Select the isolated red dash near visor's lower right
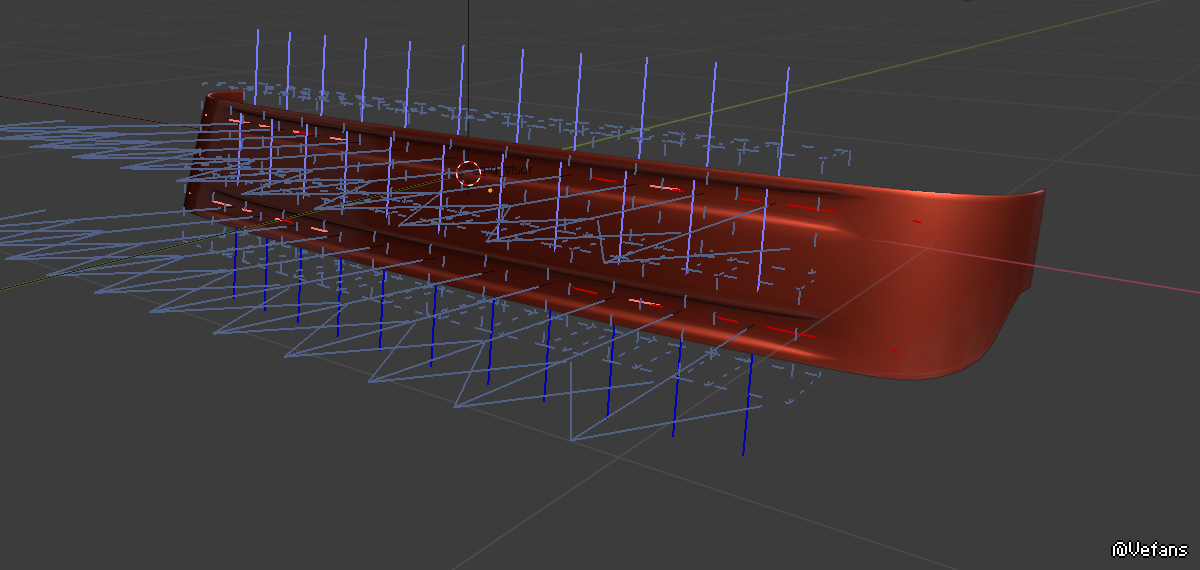This screenshot has height=570, width=1200. [894, 350]
